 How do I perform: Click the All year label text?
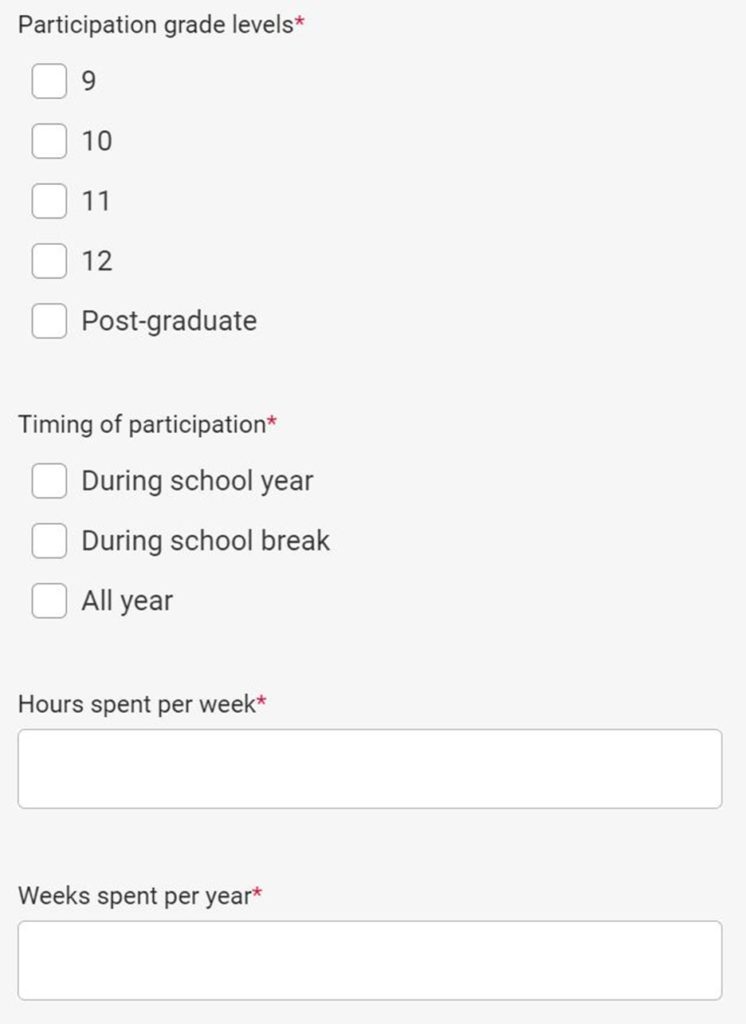pos(127,601)
